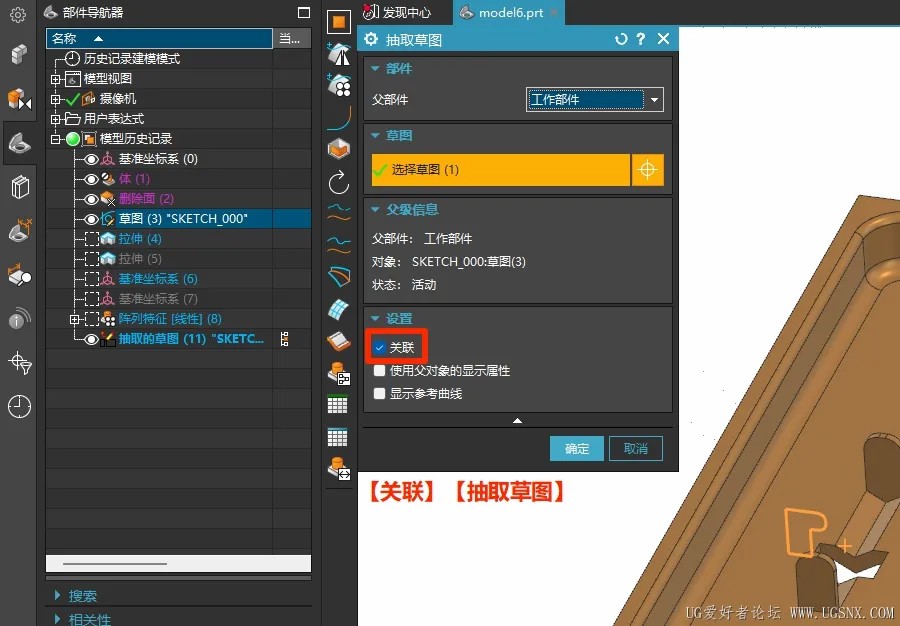Toggle visibility of 基准坐标系 (6)
900x626 pixels.
point(92,279)
